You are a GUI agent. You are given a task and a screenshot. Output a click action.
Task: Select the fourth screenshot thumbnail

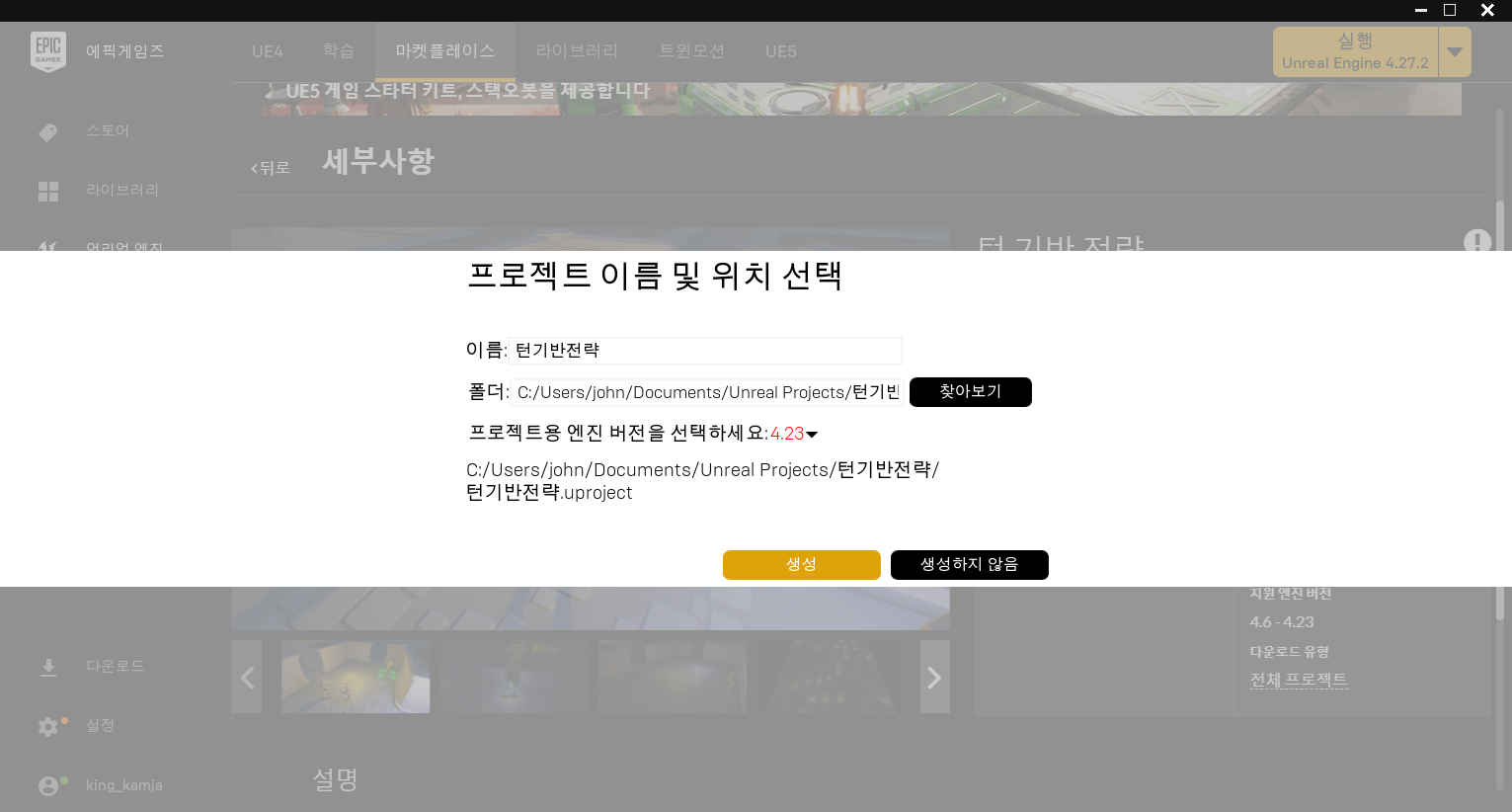(x=831, y=677)
